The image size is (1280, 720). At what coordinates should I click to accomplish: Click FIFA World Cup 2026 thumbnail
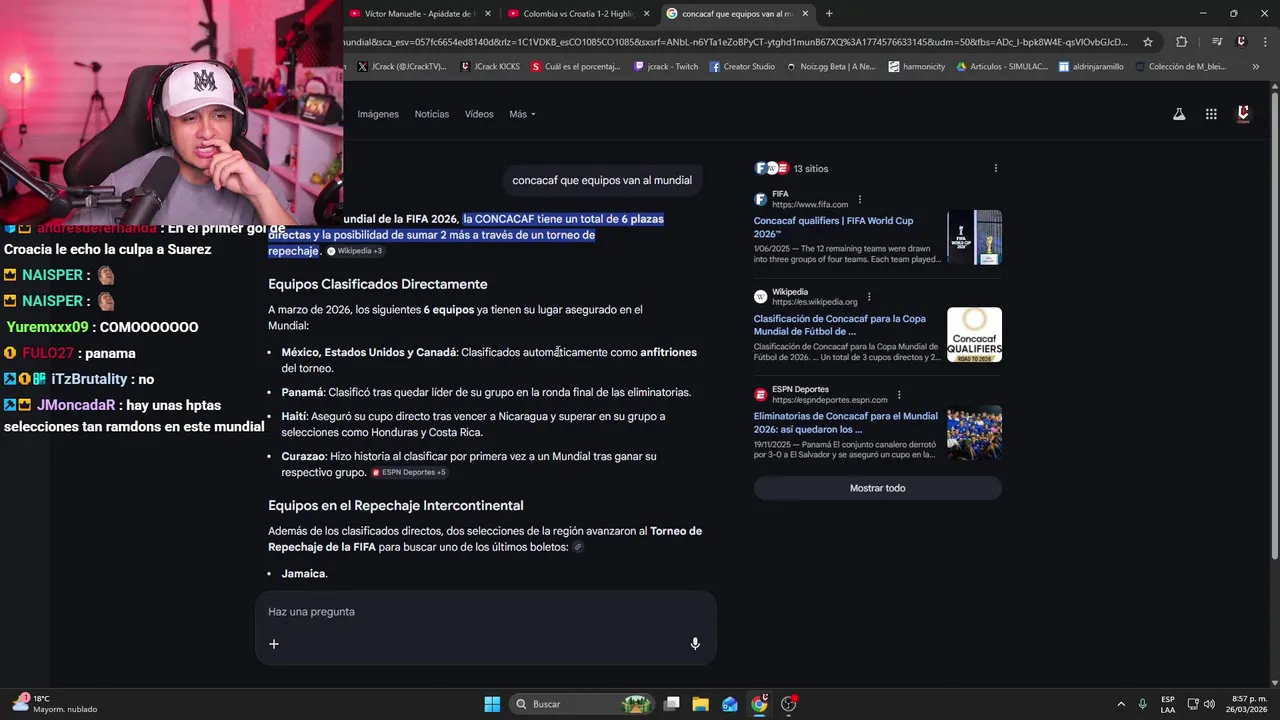[x=974, y=237]
